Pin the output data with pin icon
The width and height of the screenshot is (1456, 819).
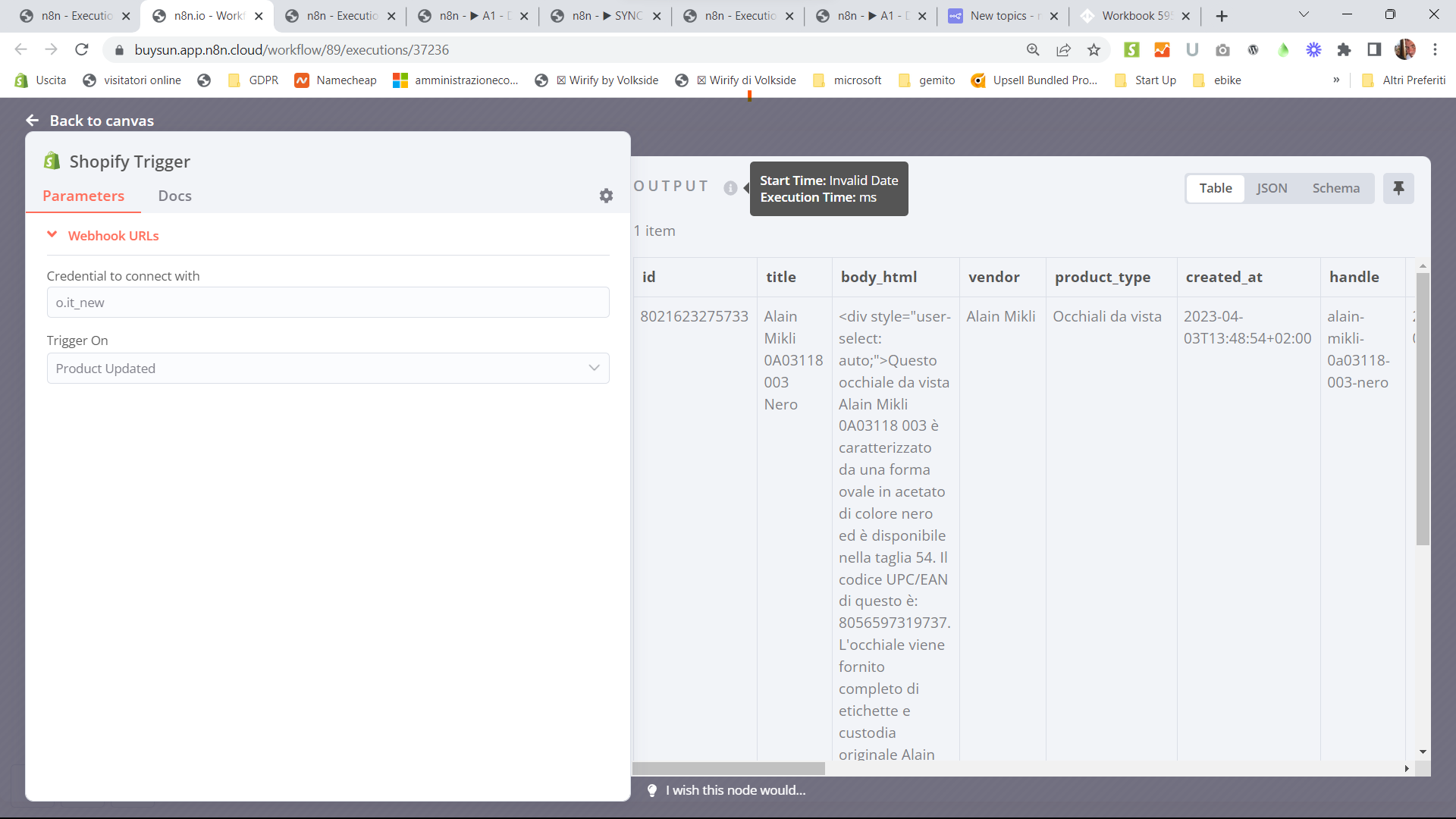point(1398,188)
